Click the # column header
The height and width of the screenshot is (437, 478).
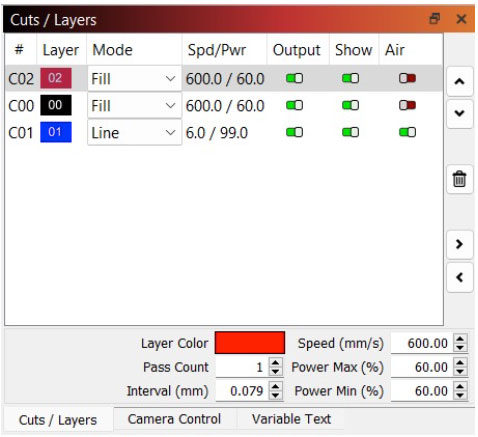pos(20,50)
